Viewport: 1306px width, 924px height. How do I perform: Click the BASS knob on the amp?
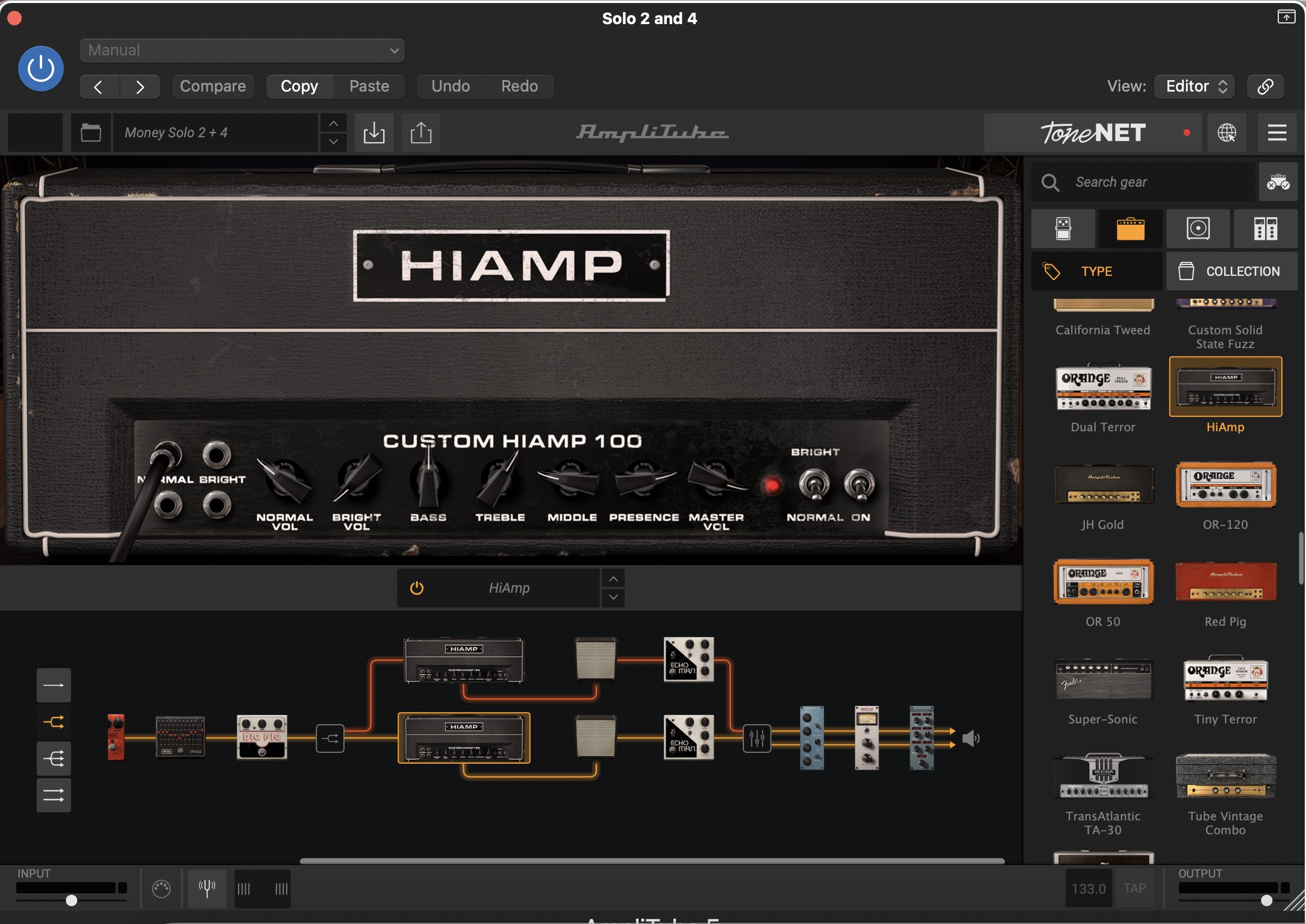[428, 481]
